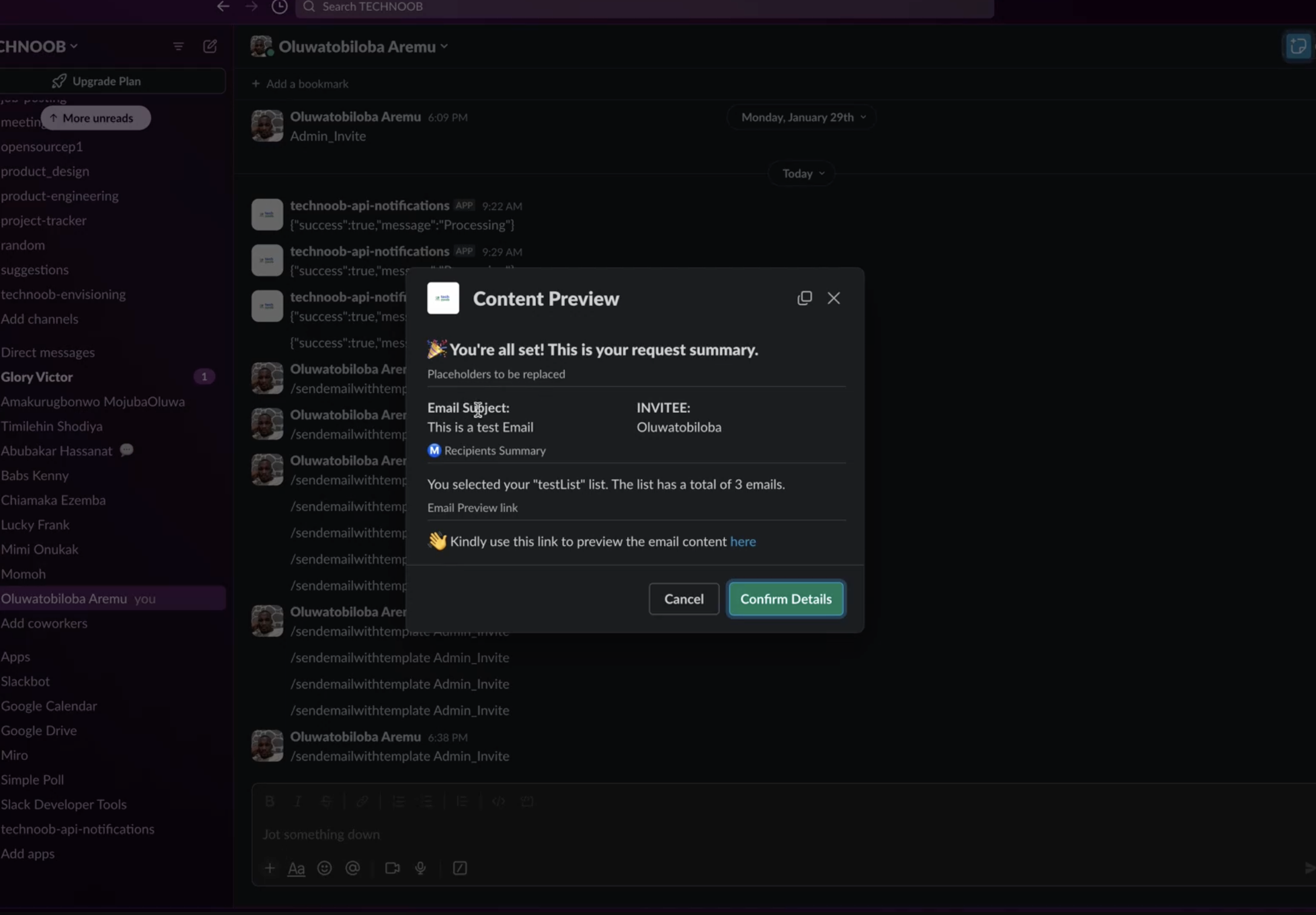Open Google Calendar under Apps
The image size is (1316, 915).
pos(49,706)
